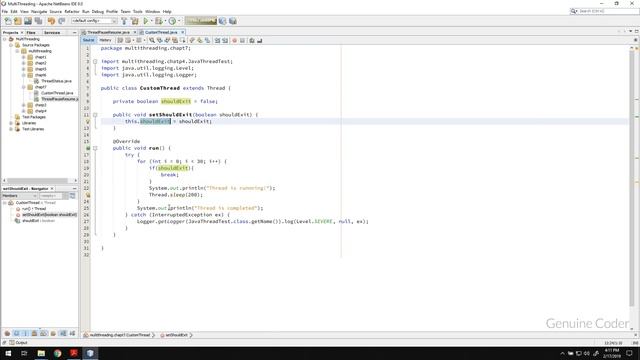640x360 pixels.
Task: Click the Undo toolbar icon
Action: click(x=51, y=21)
